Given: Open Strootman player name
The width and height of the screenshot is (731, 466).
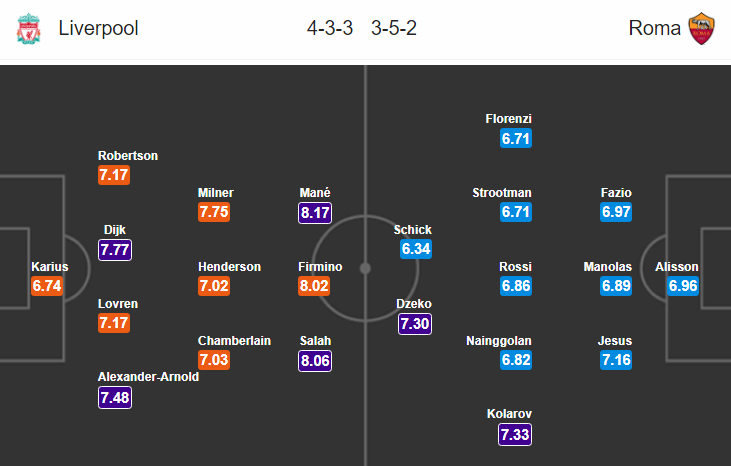Looking at the screenshot, I should (x=502, y=192).
